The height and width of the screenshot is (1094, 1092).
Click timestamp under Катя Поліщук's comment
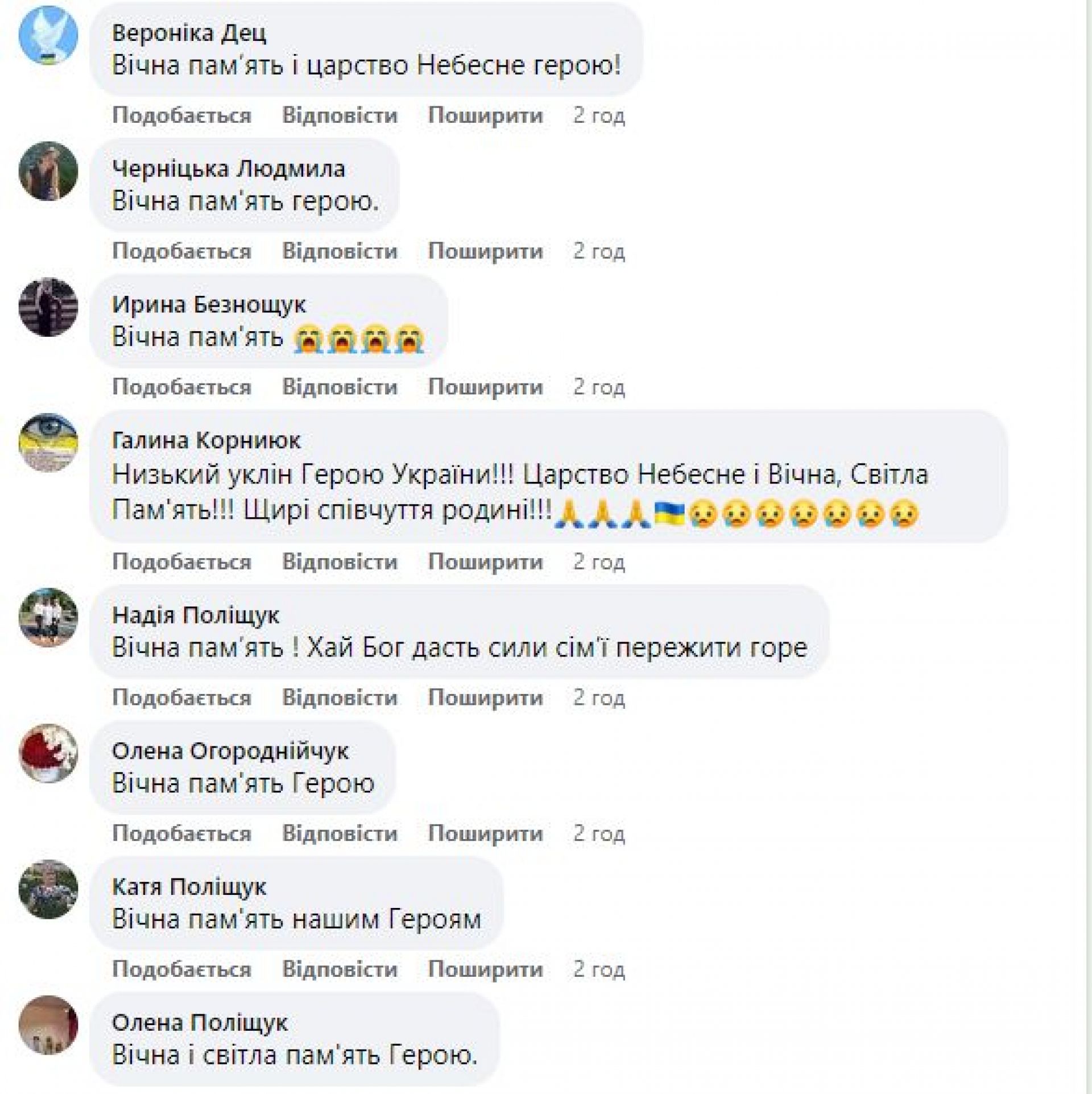pyautogui.click(x=599, y=970)
